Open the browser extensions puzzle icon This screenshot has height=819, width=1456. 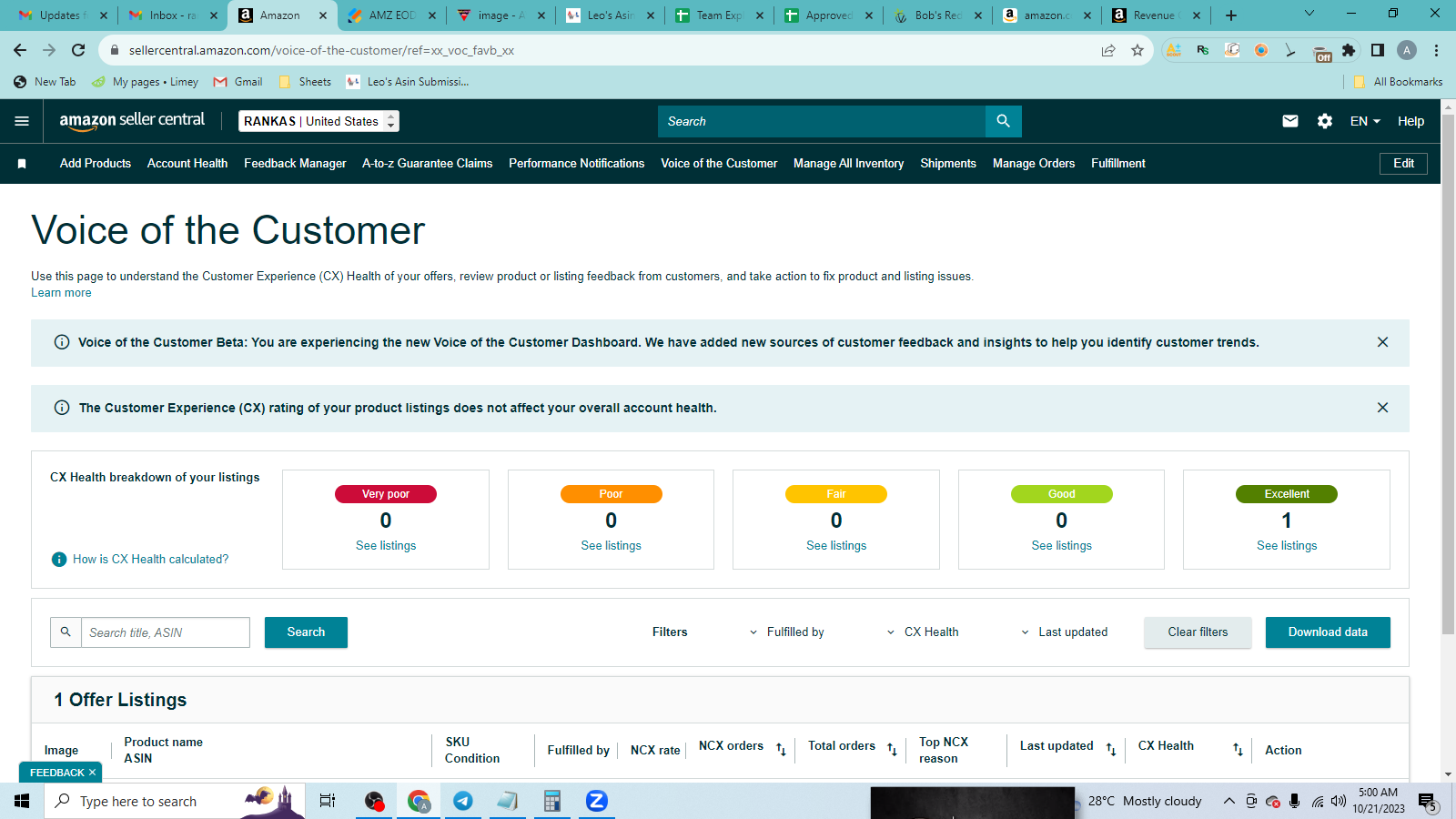tap(1349, 50)
